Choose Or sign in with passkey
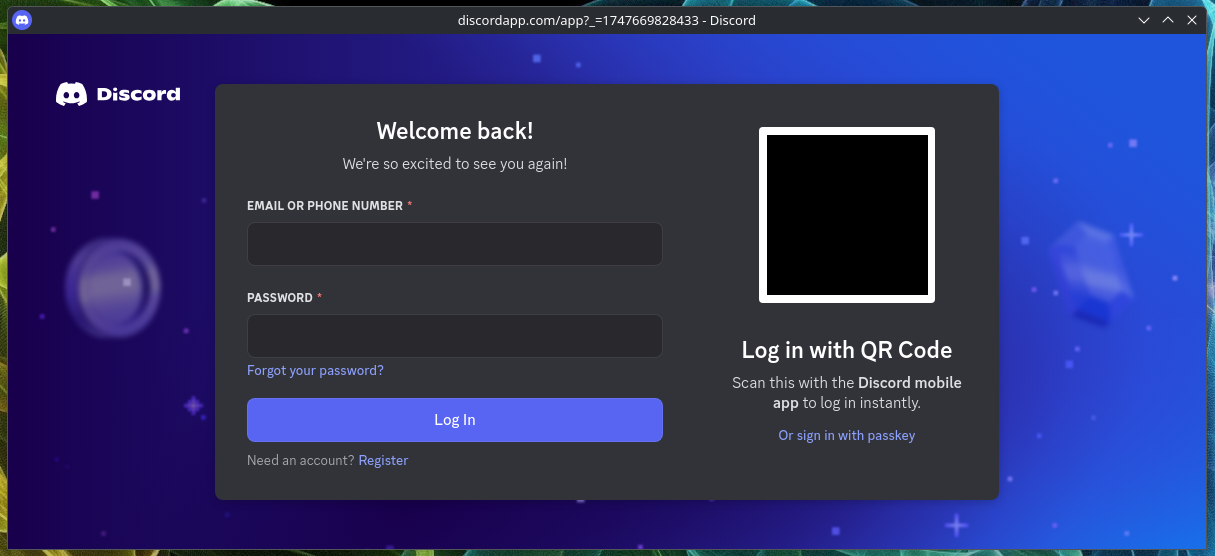Screen dimensions: 1215x556 tap(846, 435)
